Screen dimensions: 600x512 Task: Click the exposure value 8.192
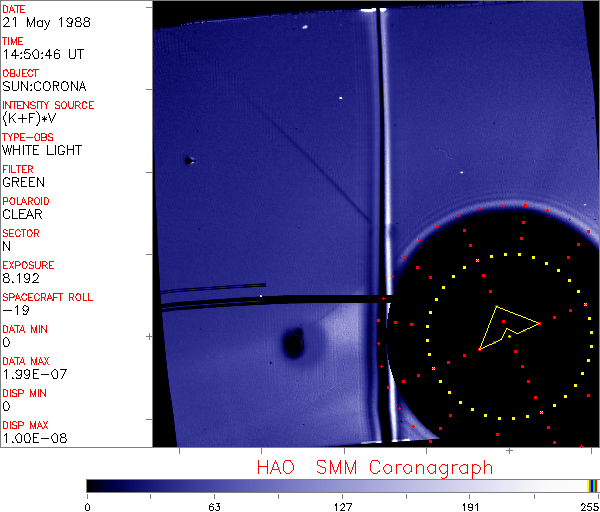[x=22, y=278]
